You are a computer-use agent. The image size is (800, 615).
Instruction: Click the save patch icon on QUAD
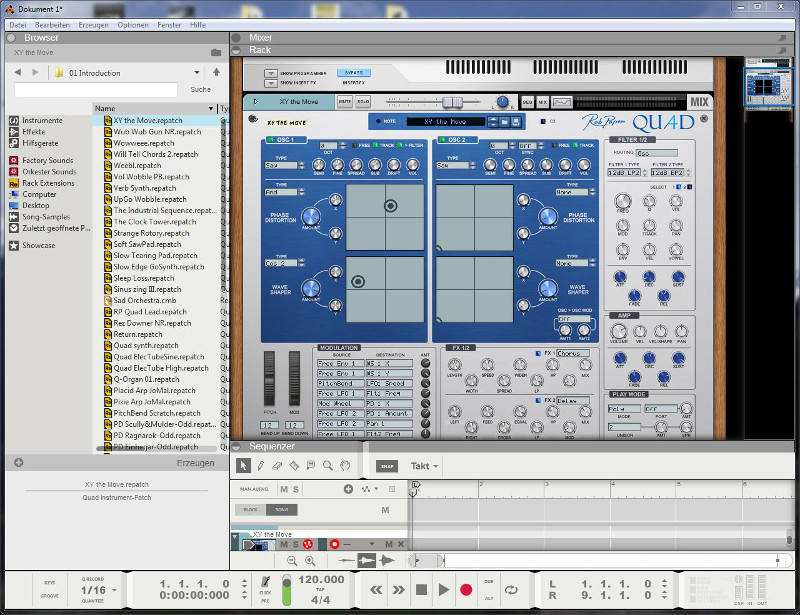pos(516,121)
